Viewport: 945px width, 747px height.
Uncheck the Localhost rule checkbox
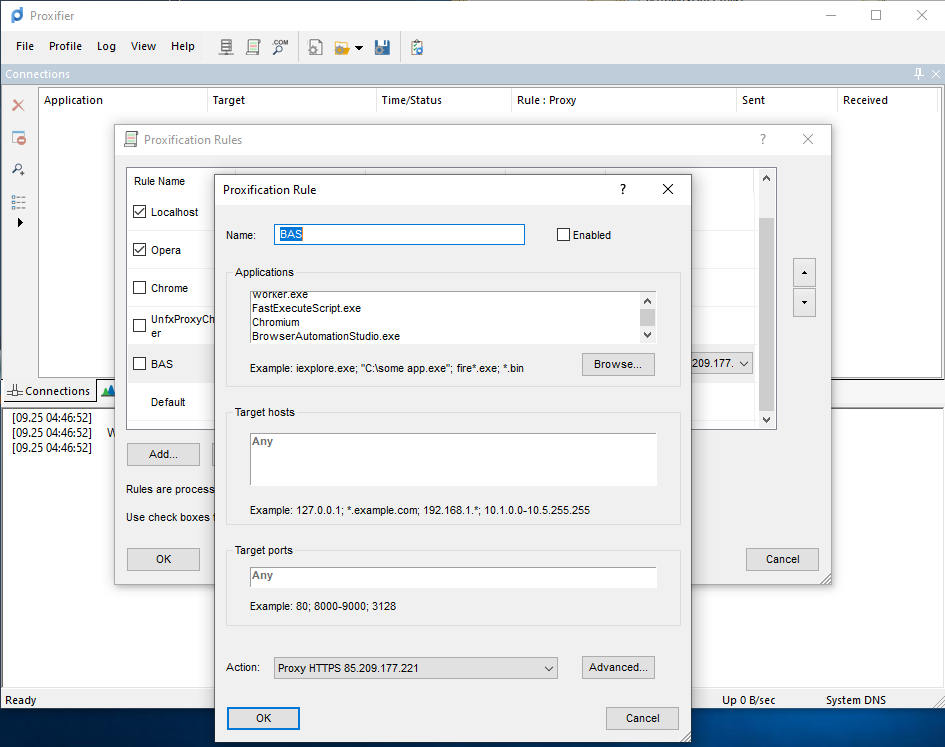tap(139, 212)
